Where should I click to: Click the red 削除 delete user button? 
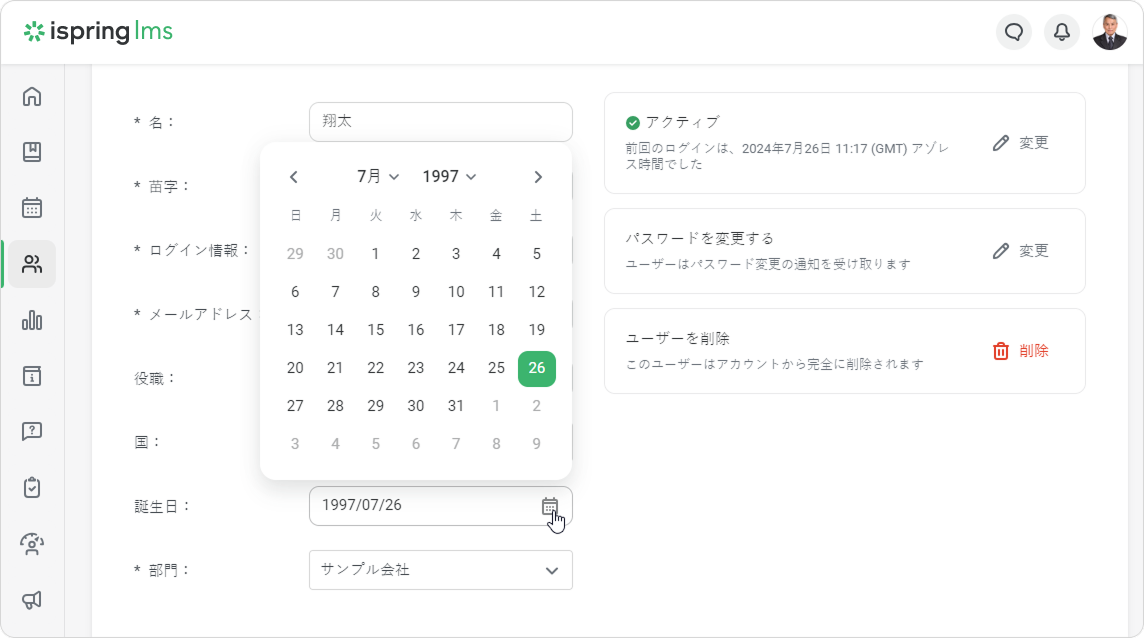pos(1021,351)
